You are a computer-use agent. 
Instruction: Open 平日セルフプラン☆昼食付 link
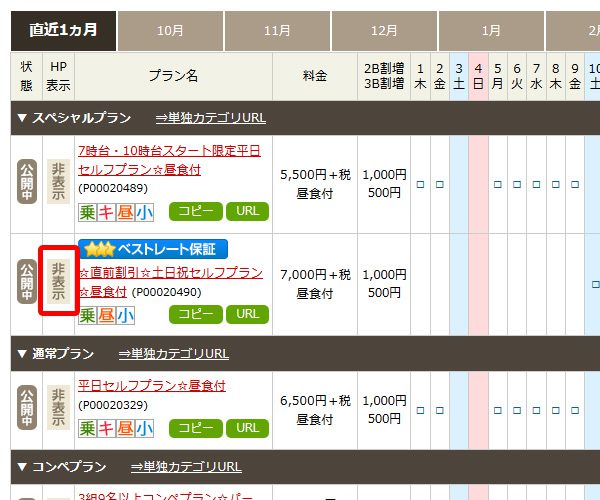click(152, 386)
